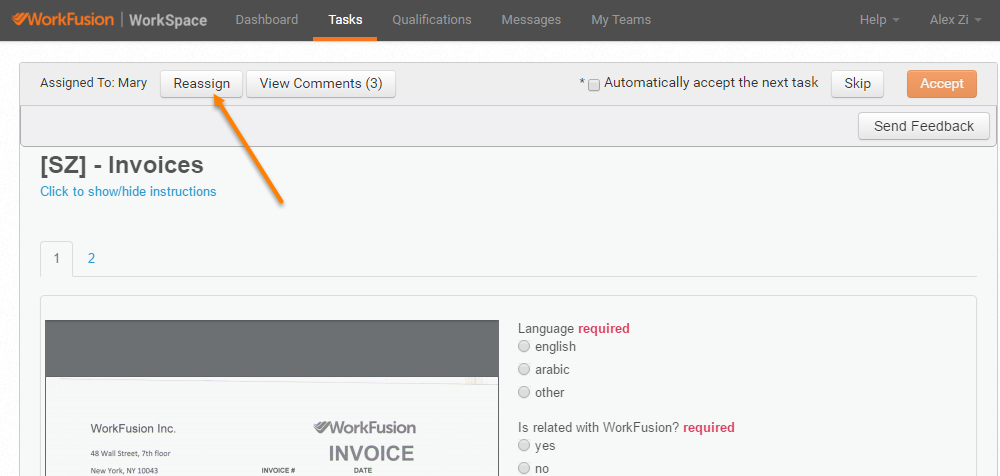Click the invoice document preview image
The height and width of the screenshot is (476, 1000).
point(272,398)
